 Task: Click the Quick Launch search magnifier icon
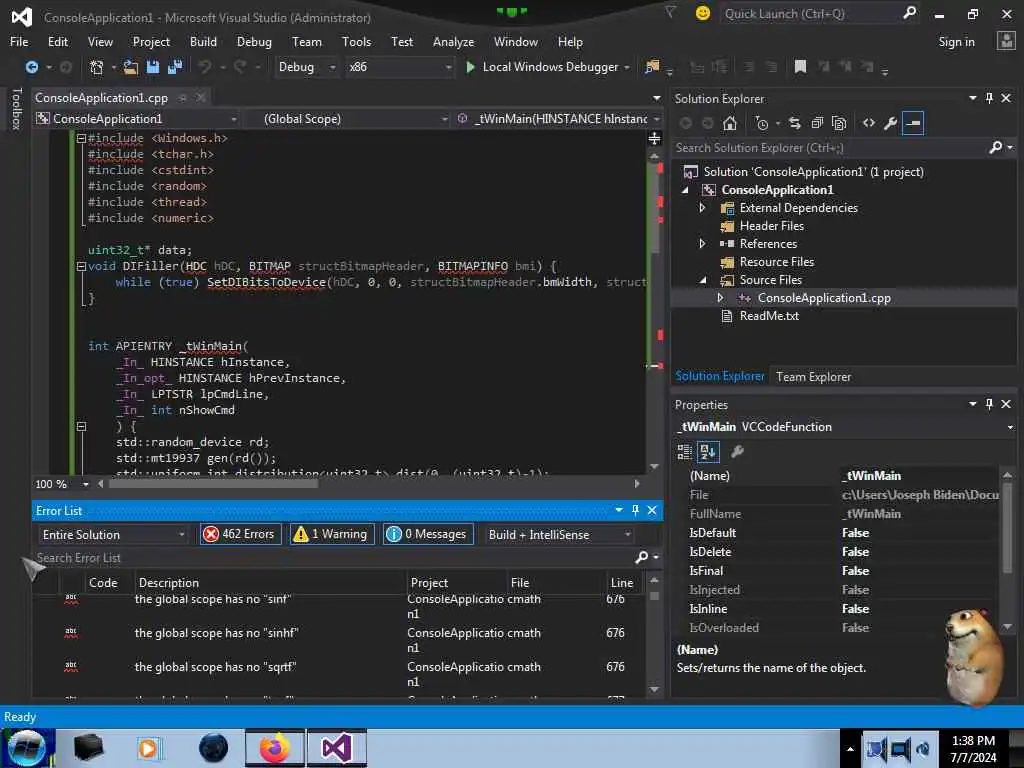tap(909, 13)
